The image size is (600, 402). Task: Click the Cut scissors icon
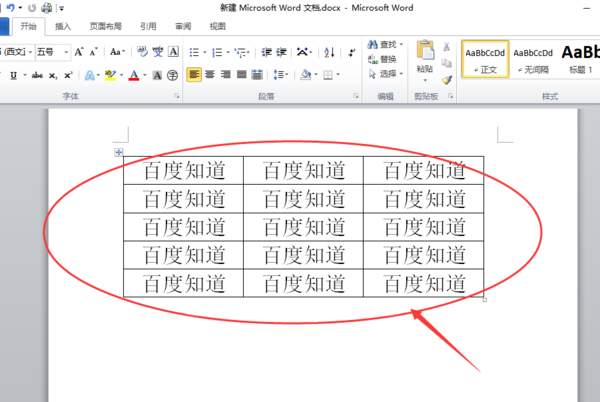pos(446,47)
